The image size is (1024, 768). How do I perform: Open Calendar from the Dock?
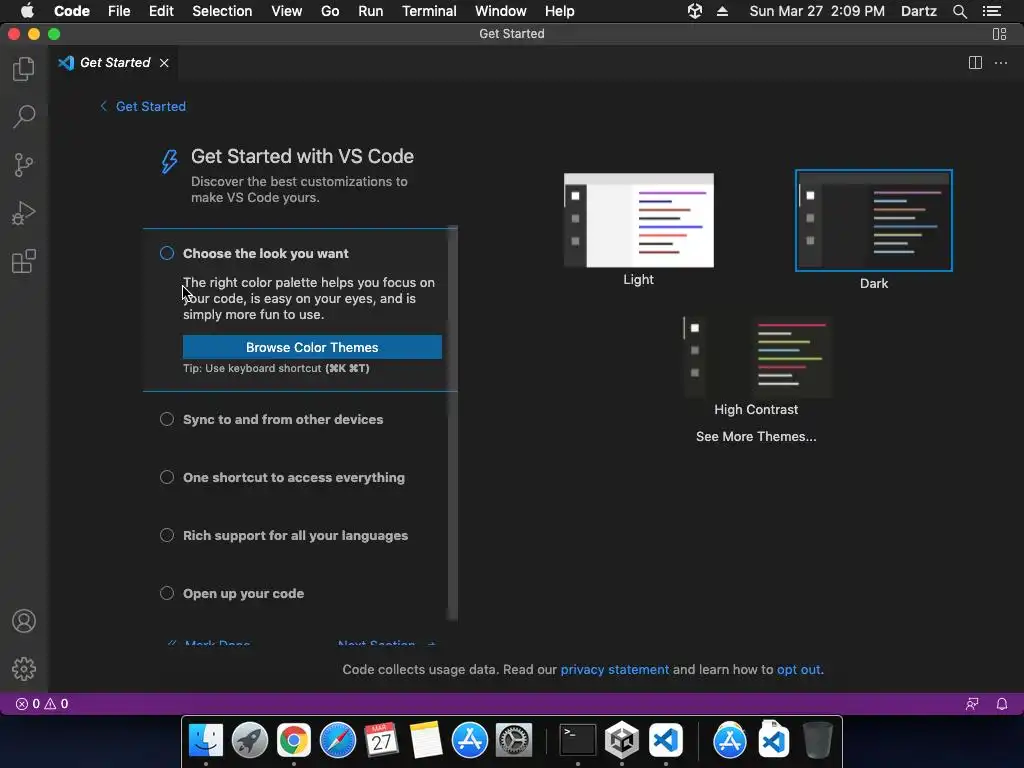381,740
